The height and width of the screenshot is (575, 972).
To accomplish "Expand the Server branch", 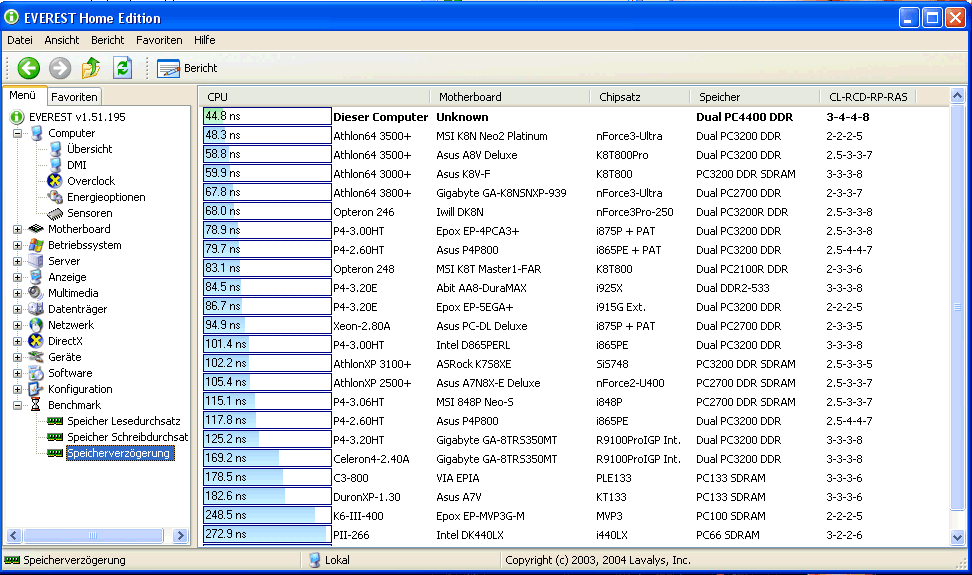I will (17, 261).
